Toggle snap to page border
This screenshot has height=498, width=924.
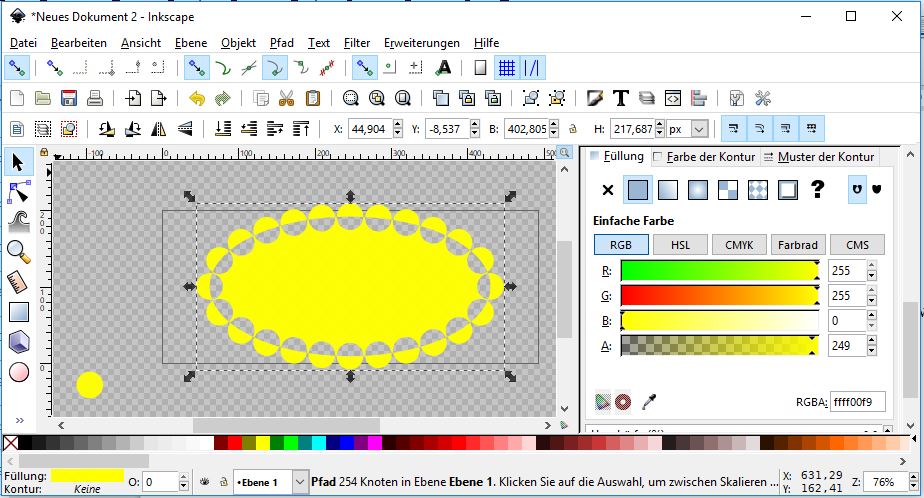point(480,68)
